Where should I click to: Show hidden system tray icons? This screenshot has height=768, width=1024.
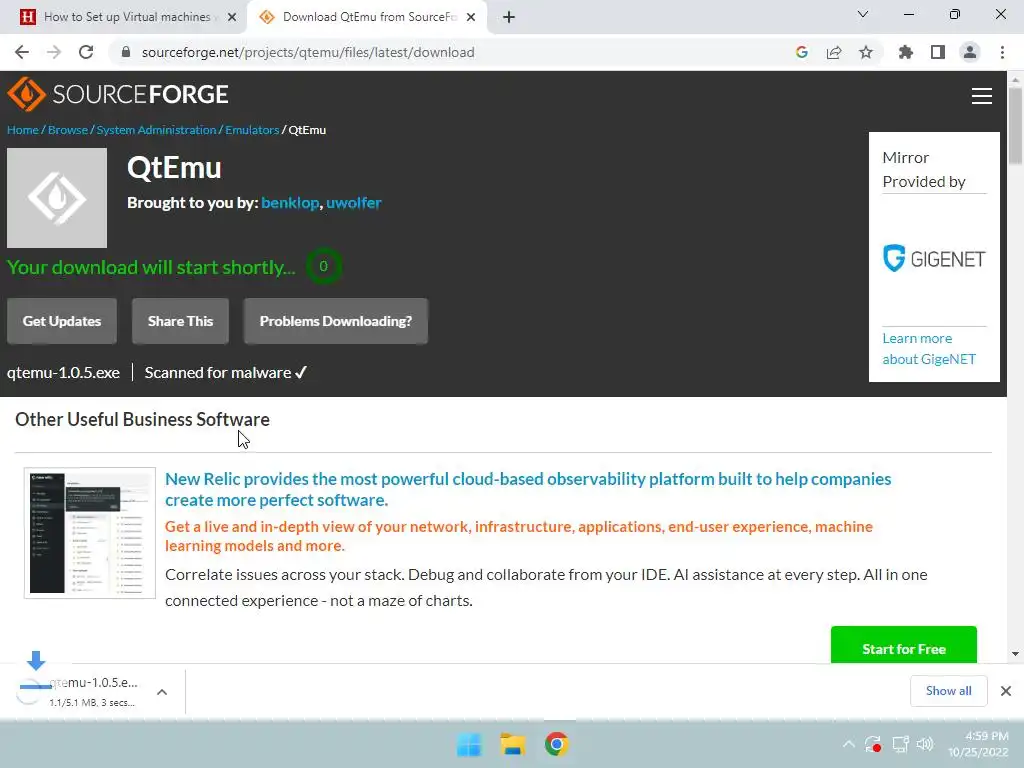click(848, 744)
